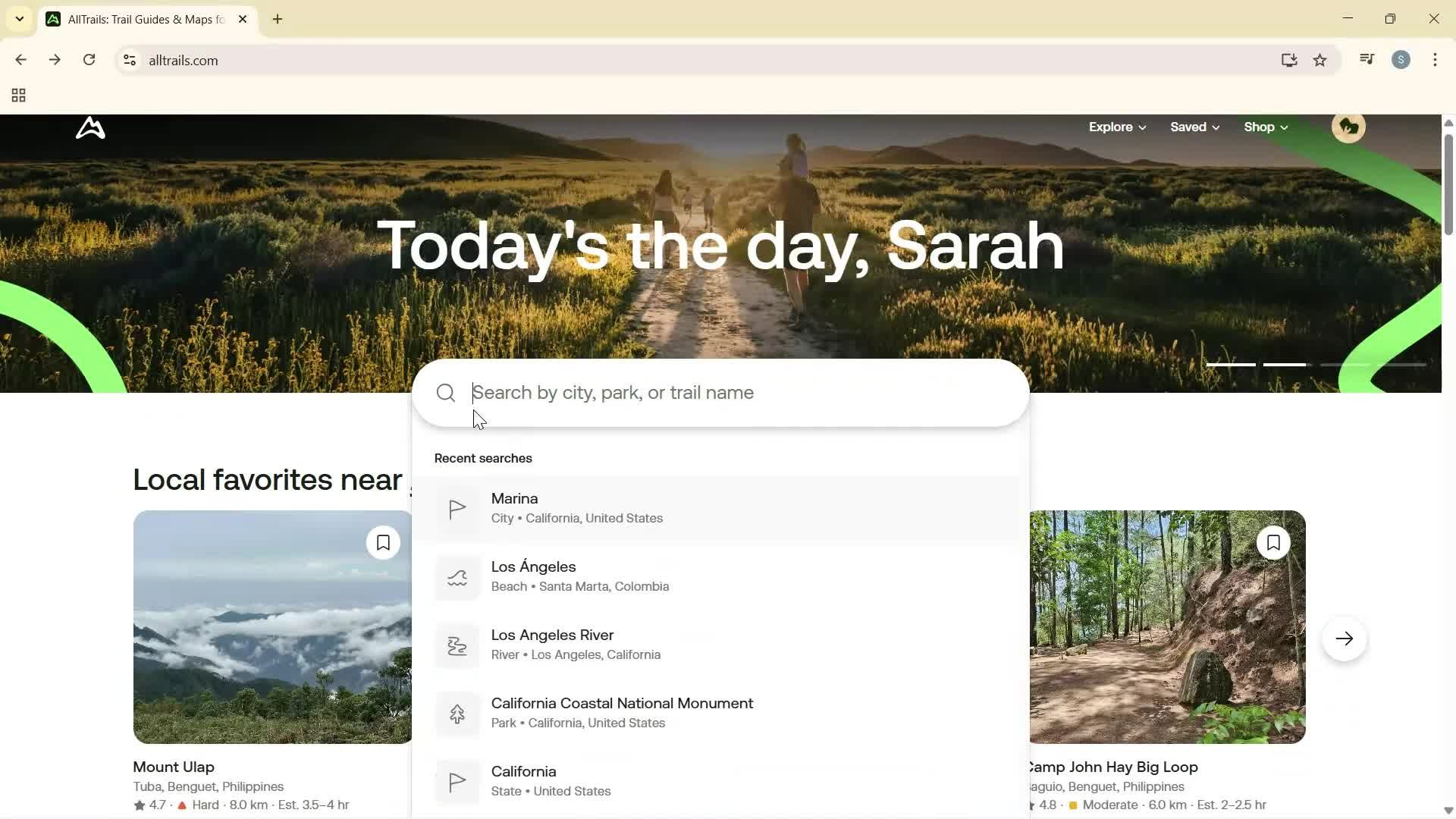Viewport: 1456px width, 819px height.
Task: Click the next carousel arrow on the right
Action: (x=1344, y=638)
